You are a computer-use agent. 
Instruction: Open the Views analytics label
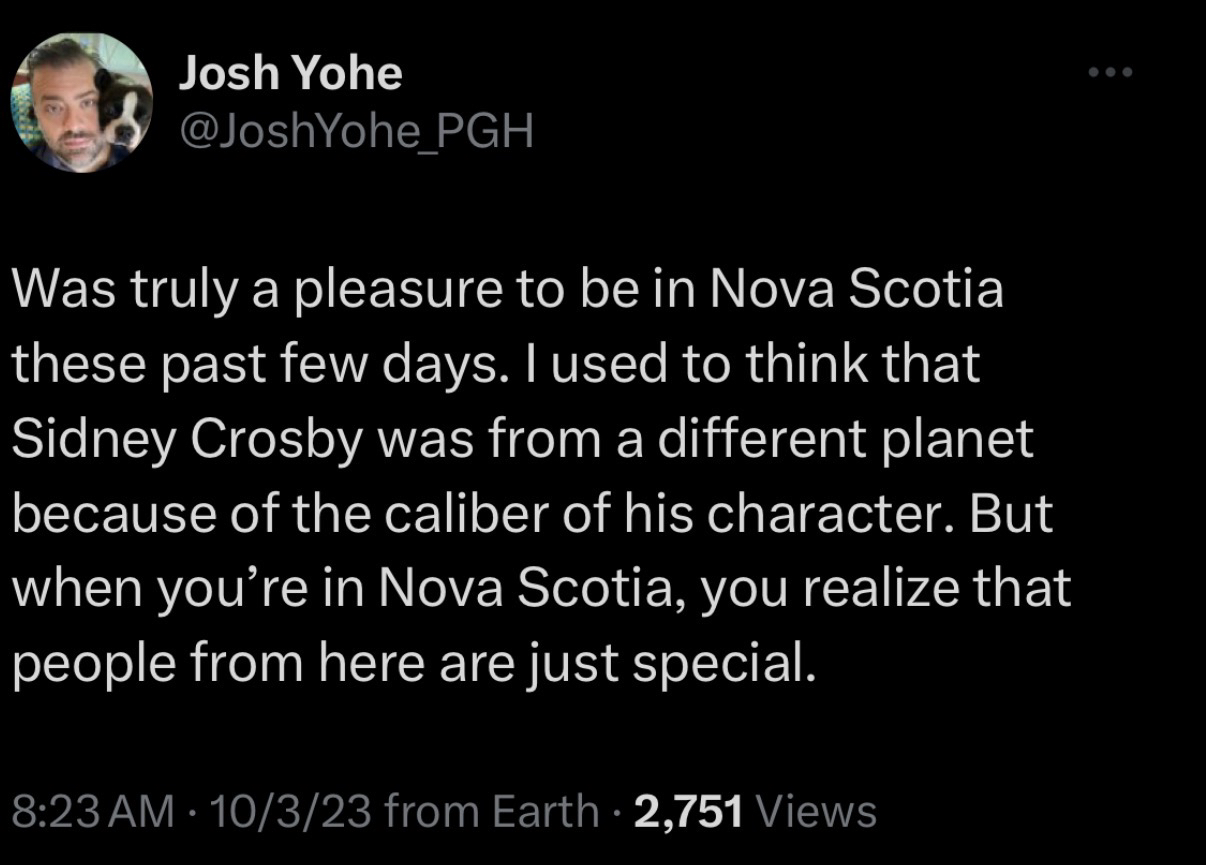coord(816,811)
